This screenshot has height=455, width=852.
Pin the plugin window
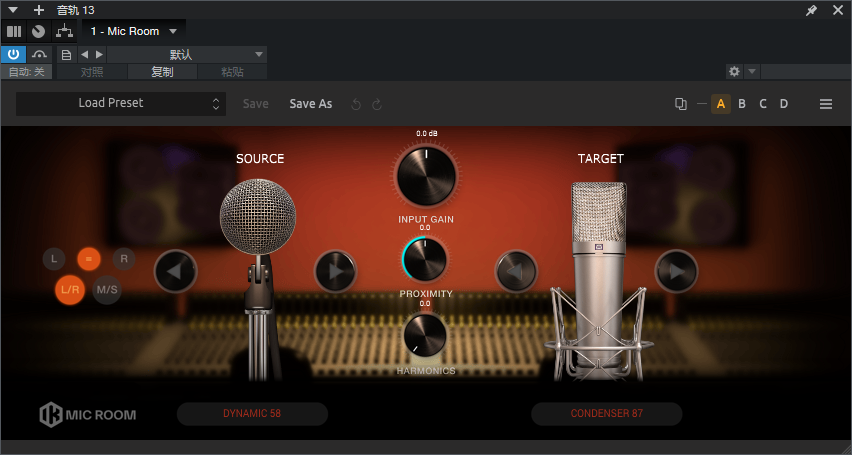tap(811, 10)
